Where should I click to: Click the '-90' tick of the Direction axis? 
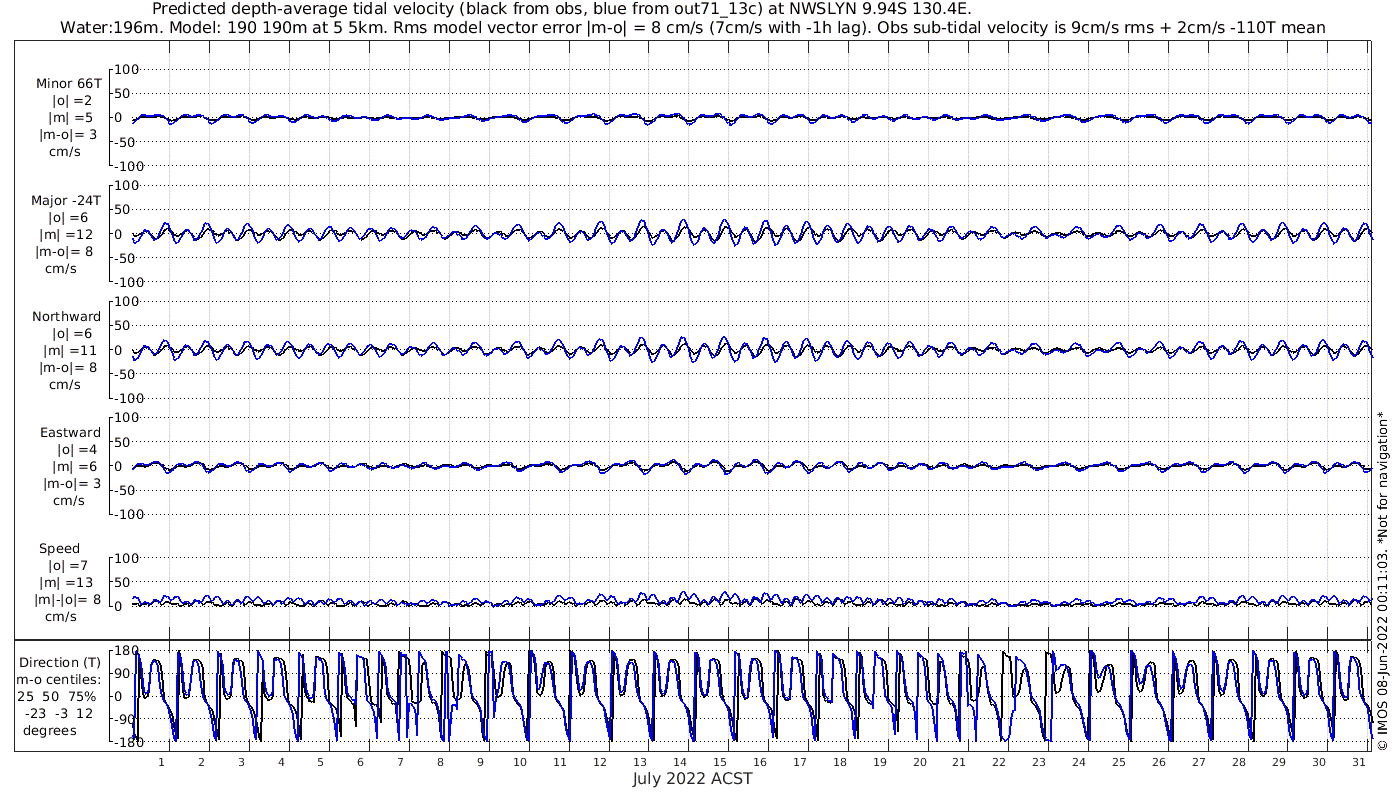click(125, 718)
